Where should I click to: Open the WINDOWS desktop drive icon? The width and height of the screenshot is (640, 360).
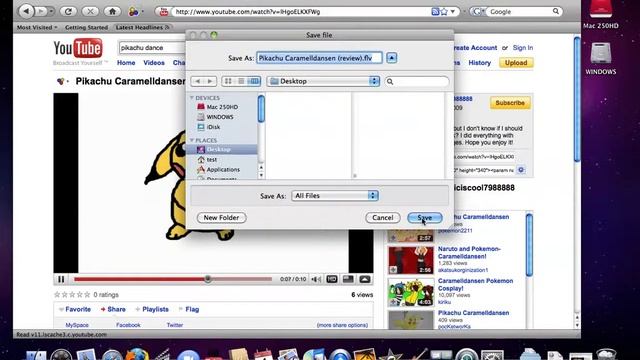(600, 59)
